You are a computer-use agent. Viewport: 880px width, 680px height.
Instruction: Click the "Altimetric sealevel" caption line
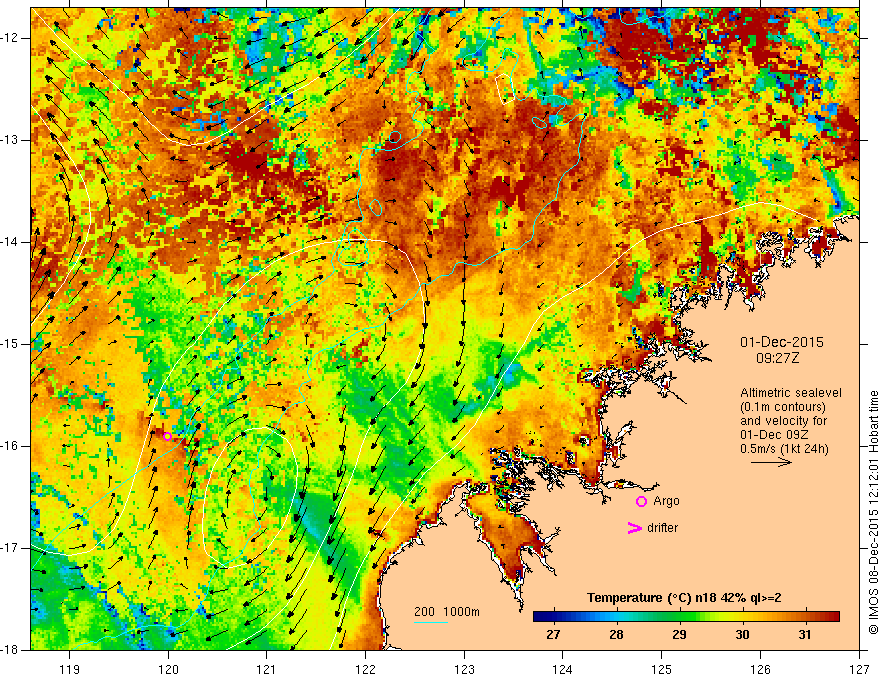[x=791, y=393]
